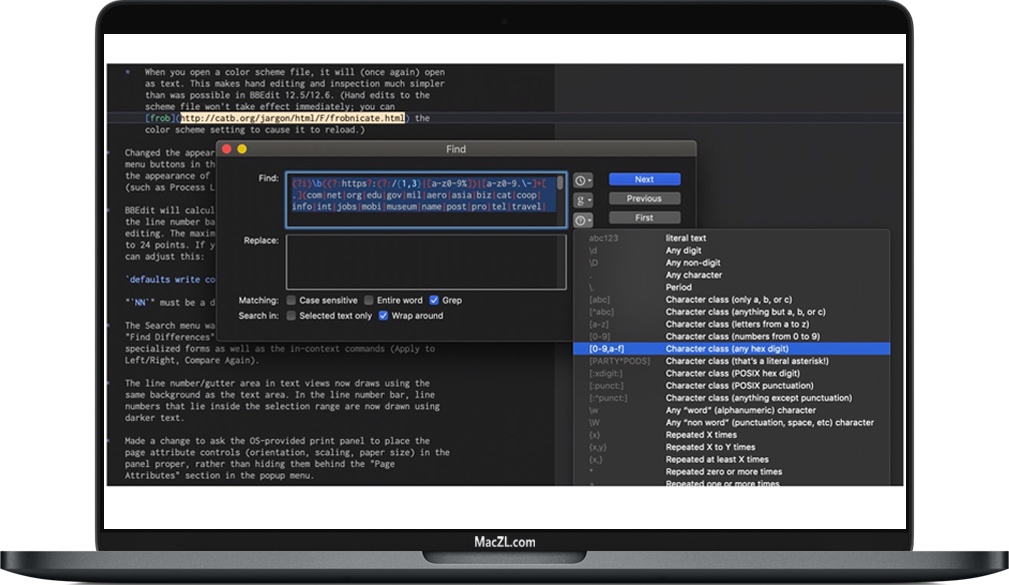This screenshot has height=585, width=1009.
Task: Click the Previous button
Action: [645, 198]
